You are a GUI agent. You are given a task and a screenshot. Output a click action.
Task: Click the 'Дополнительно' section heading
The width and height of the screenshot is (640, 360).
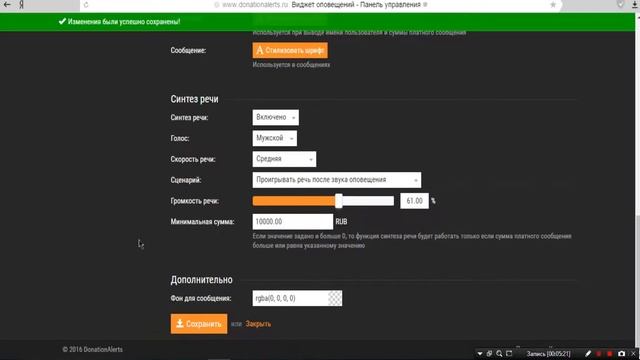point(202,280)
